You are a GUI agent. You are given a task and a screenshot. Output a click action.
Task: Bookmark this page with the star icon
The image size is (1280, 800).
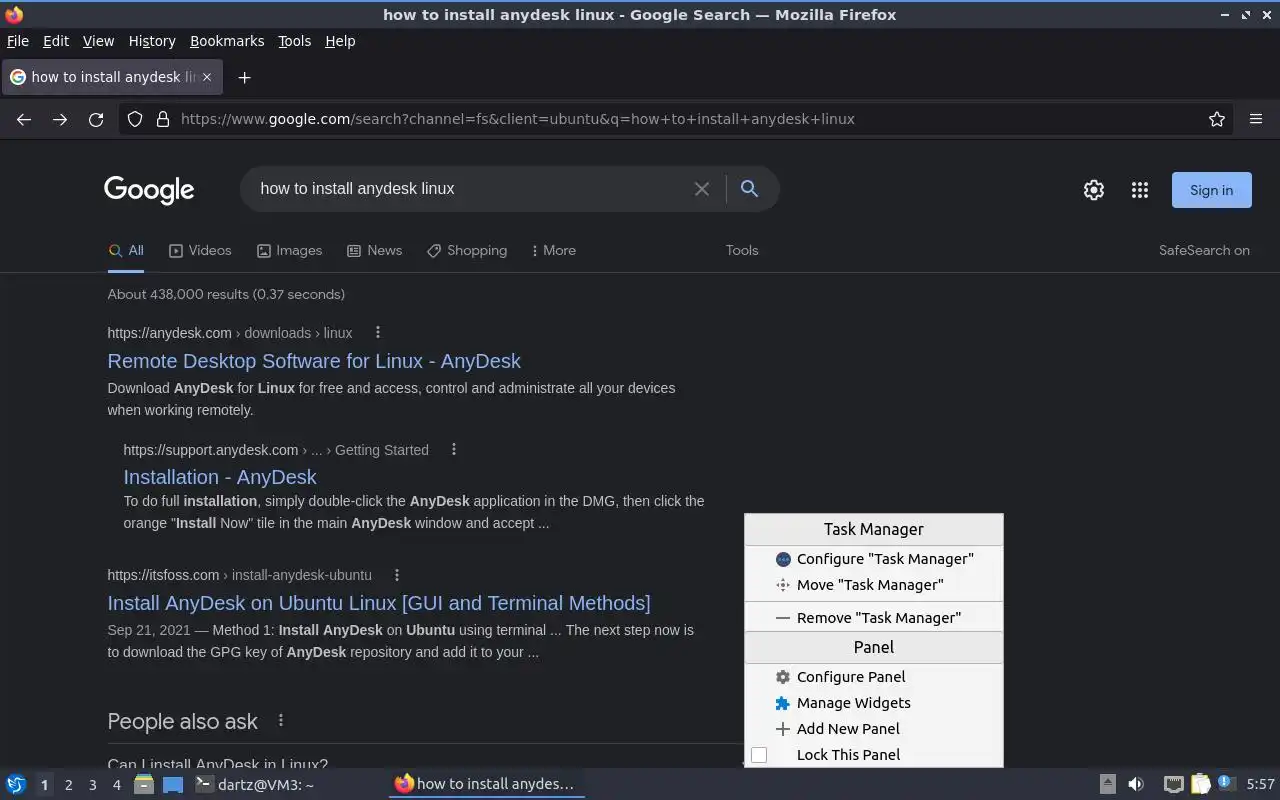(1217, 119)
